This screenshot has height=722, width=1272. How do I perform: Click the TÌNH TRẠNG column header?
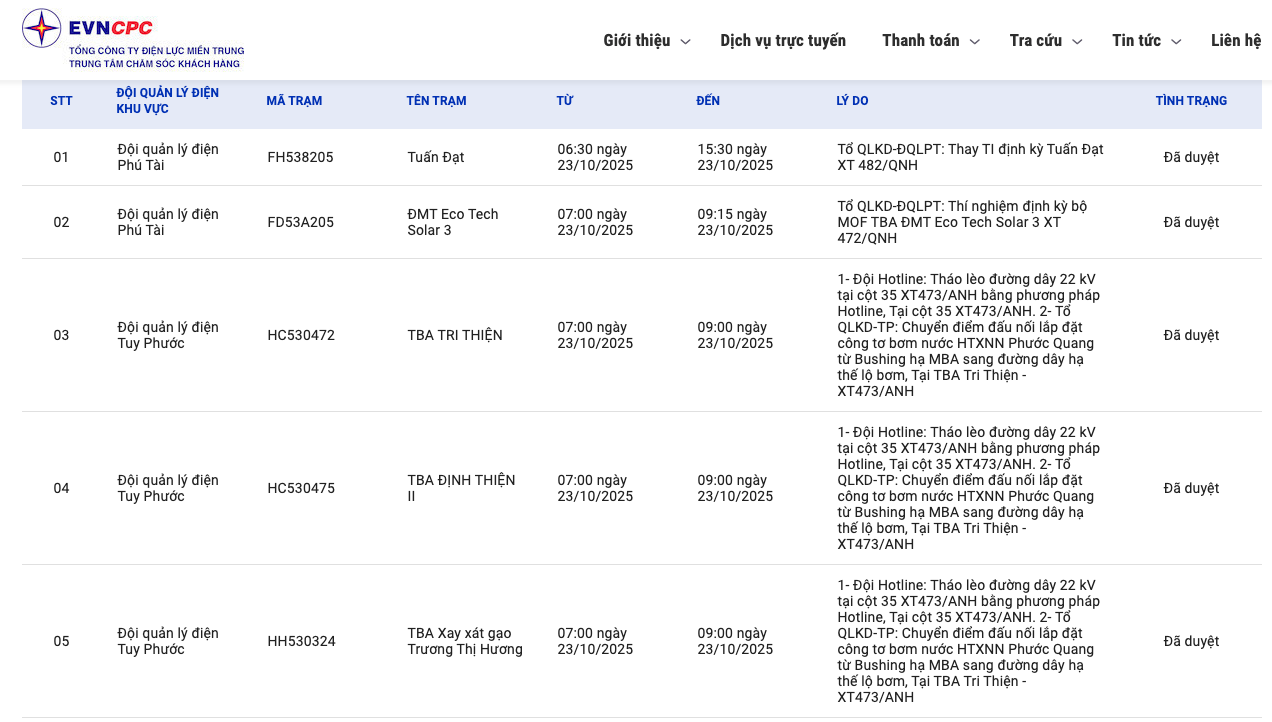(1191, 101)
